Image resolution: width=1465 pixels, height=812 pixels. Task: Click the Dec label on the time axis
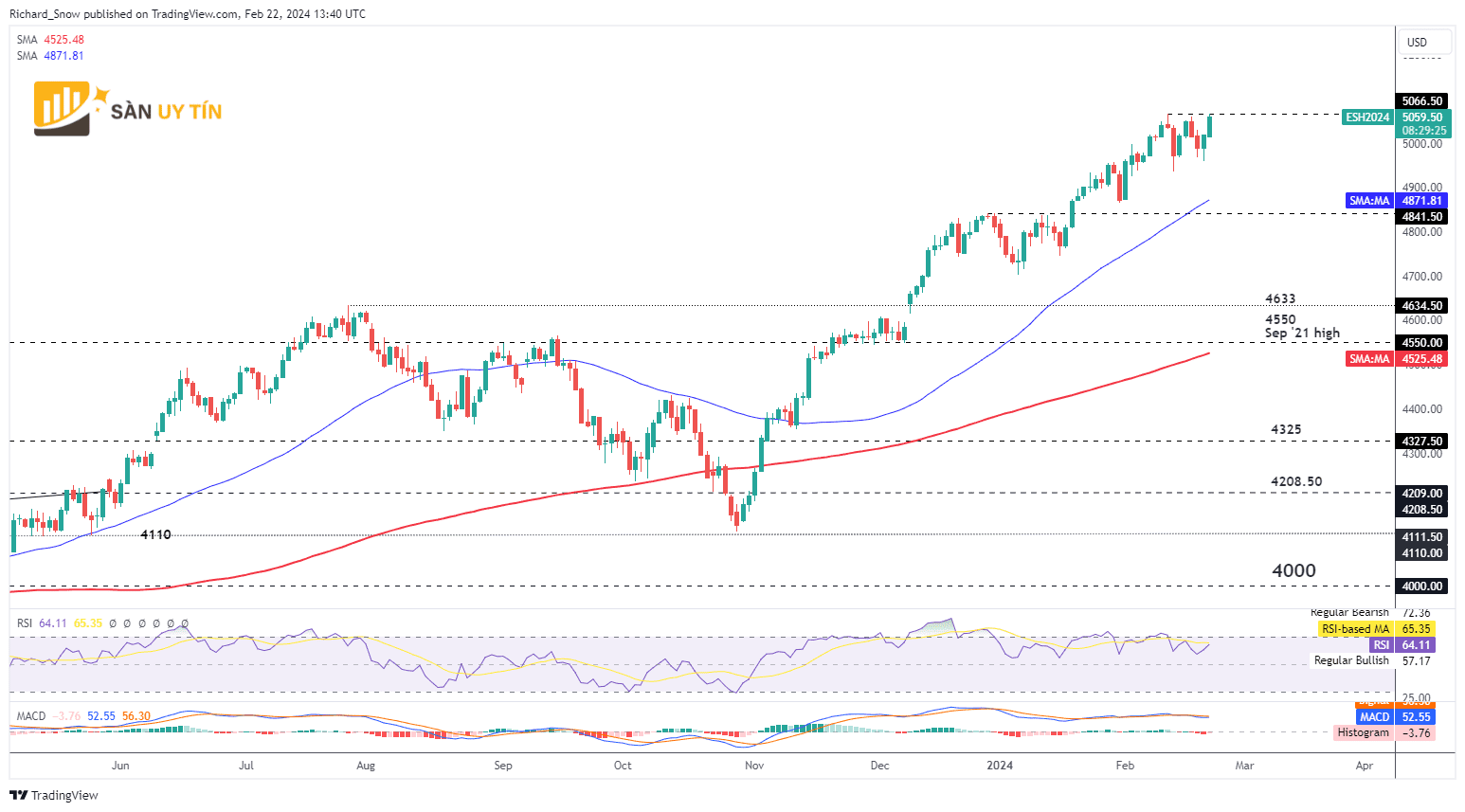coord(880,766)
